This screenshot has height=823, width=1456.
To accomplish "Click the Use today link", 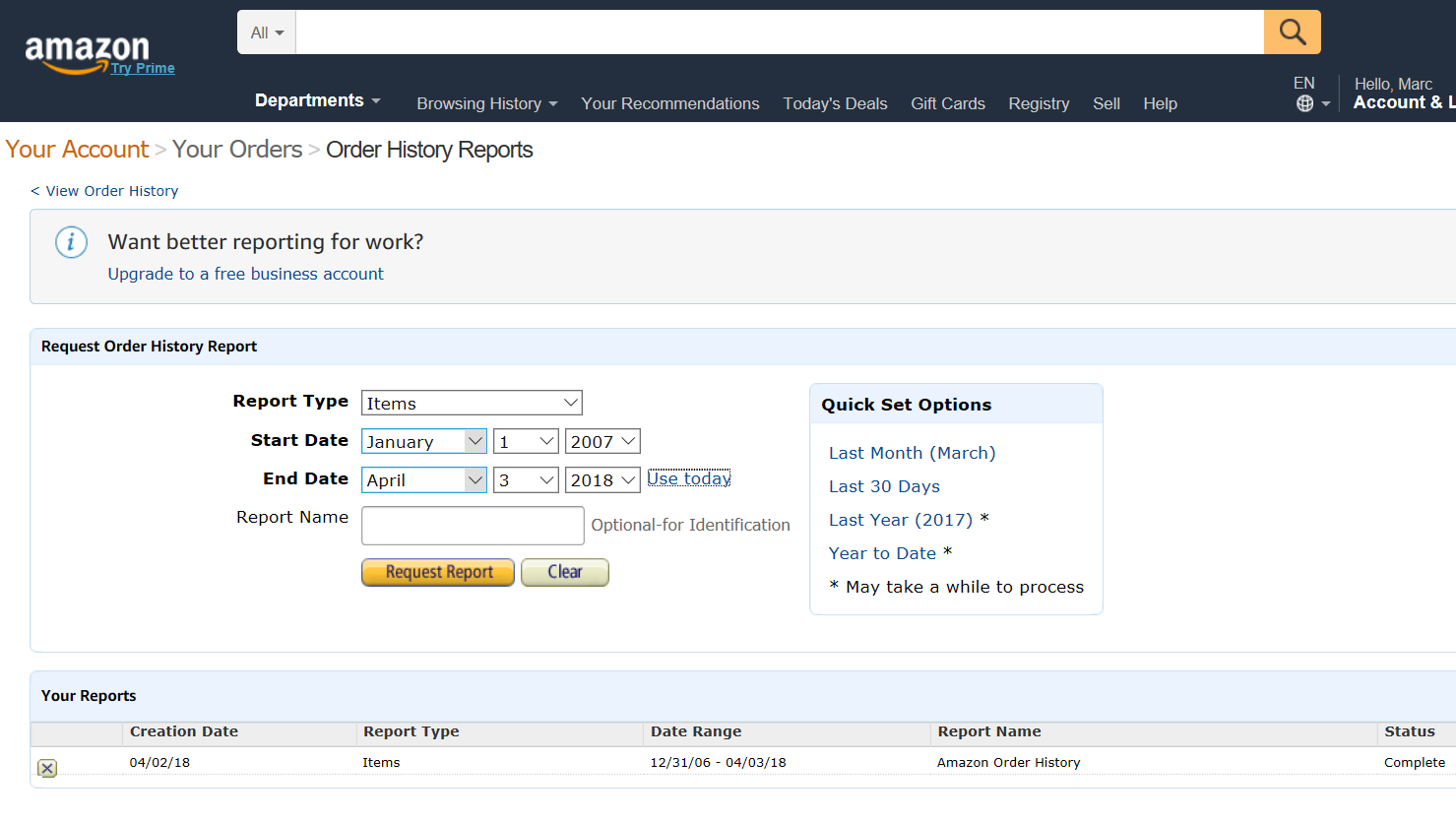I will tap(688, 477).
